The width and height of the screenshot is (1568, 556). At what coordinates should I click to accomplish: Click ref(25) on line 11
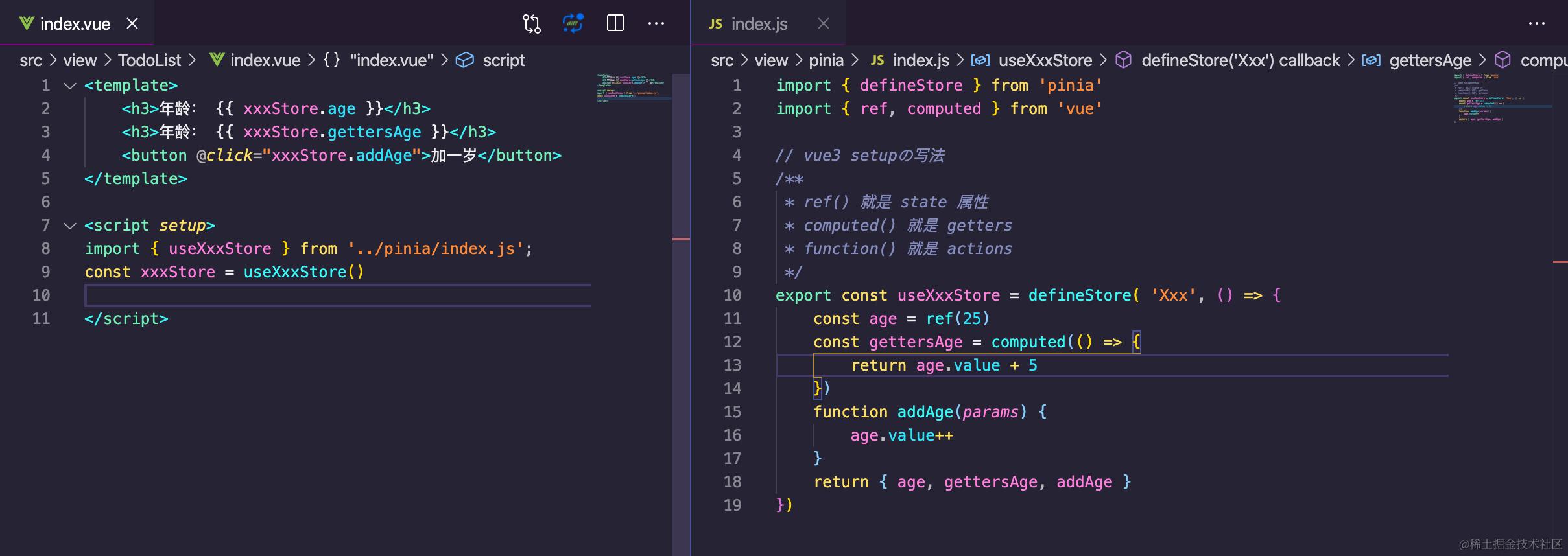(958, 319)
